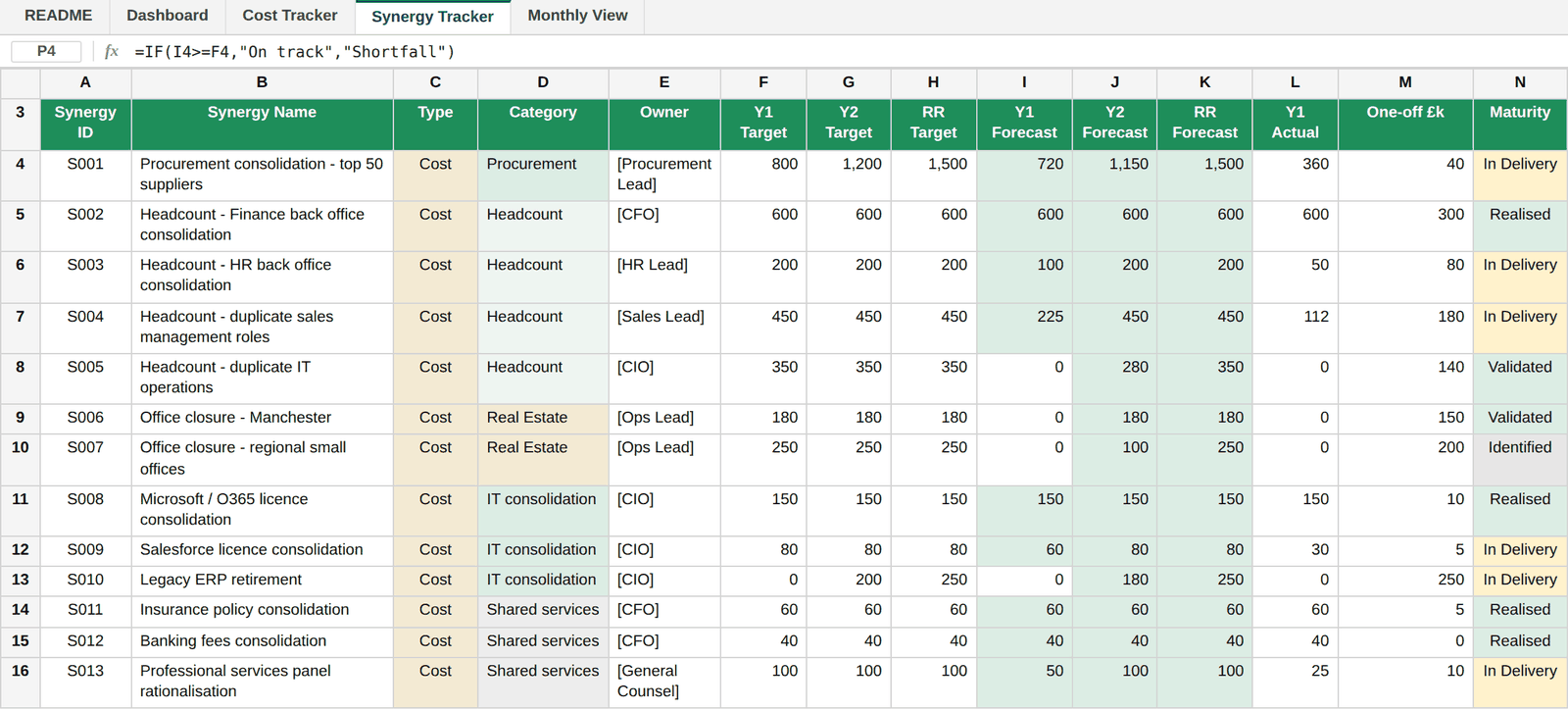This screenshot has width=1568, height=710.
Task: Select column M header
Action: coord(1405,82)
